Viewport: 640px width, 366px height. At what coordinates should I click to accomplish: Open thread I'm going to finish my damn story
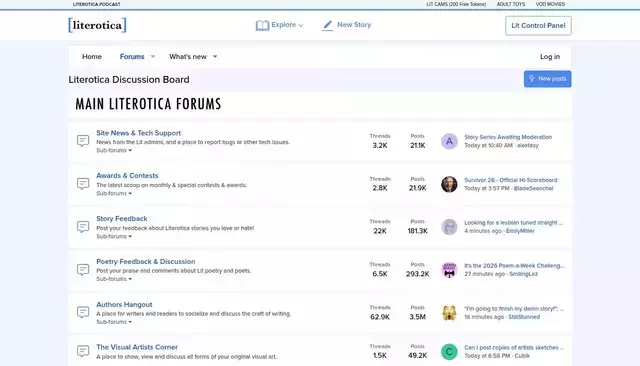(514, 309)
